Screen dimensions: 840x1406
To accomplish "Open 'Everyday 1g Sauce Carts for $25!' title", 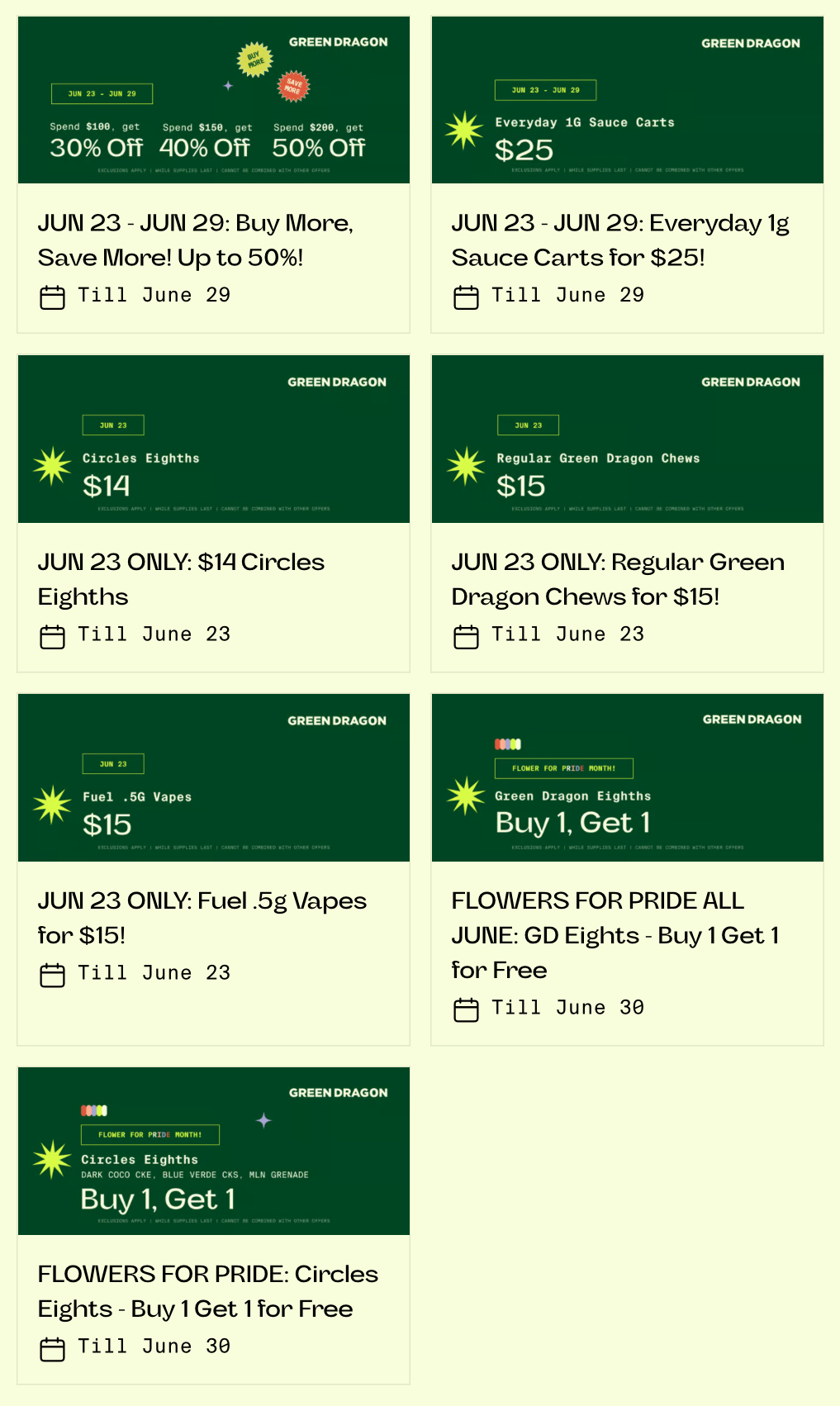I will point(620,240).
